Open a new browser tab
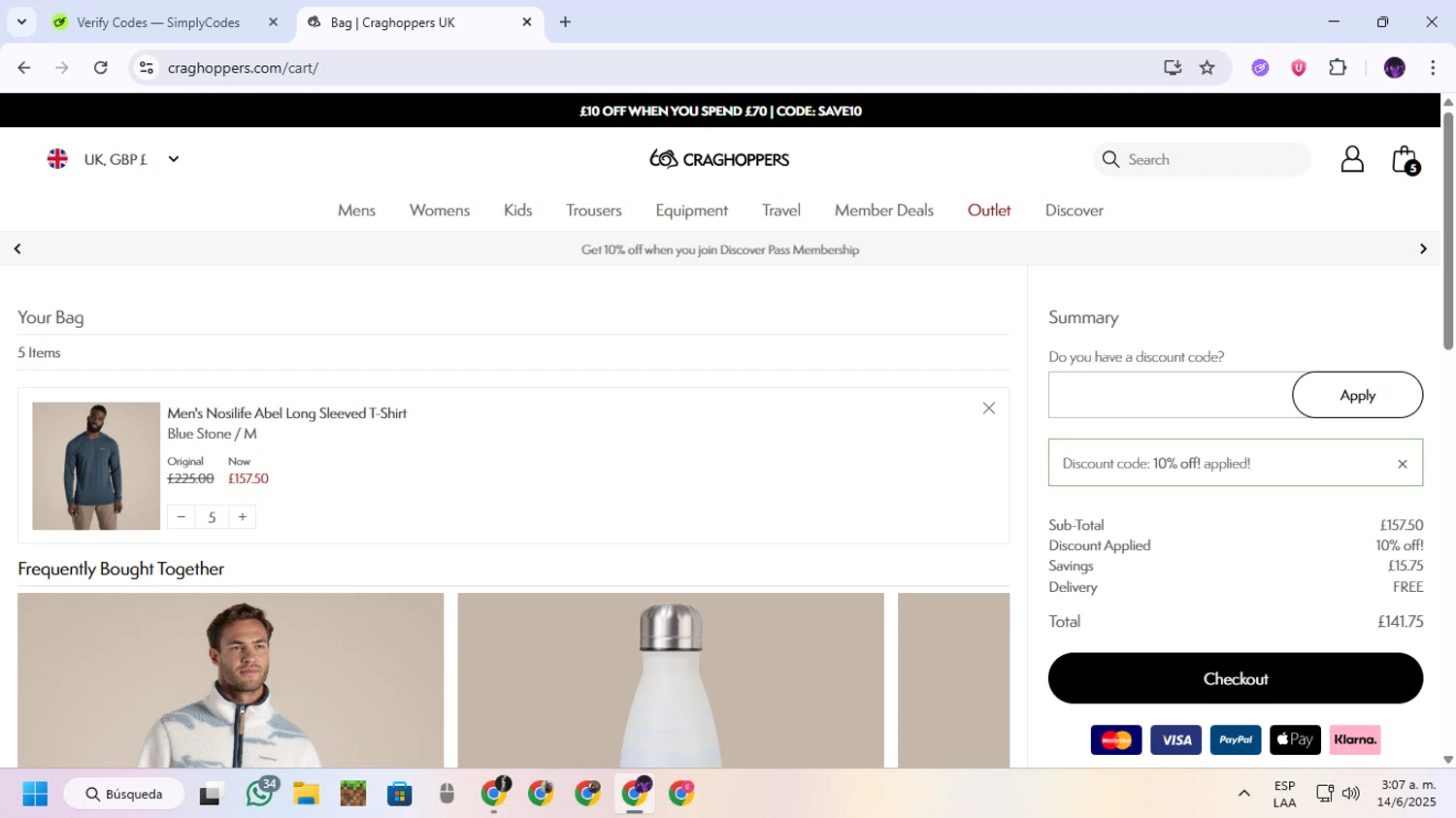The height and width of the screenshot is (818, 1456). click(x=565, y=22)
